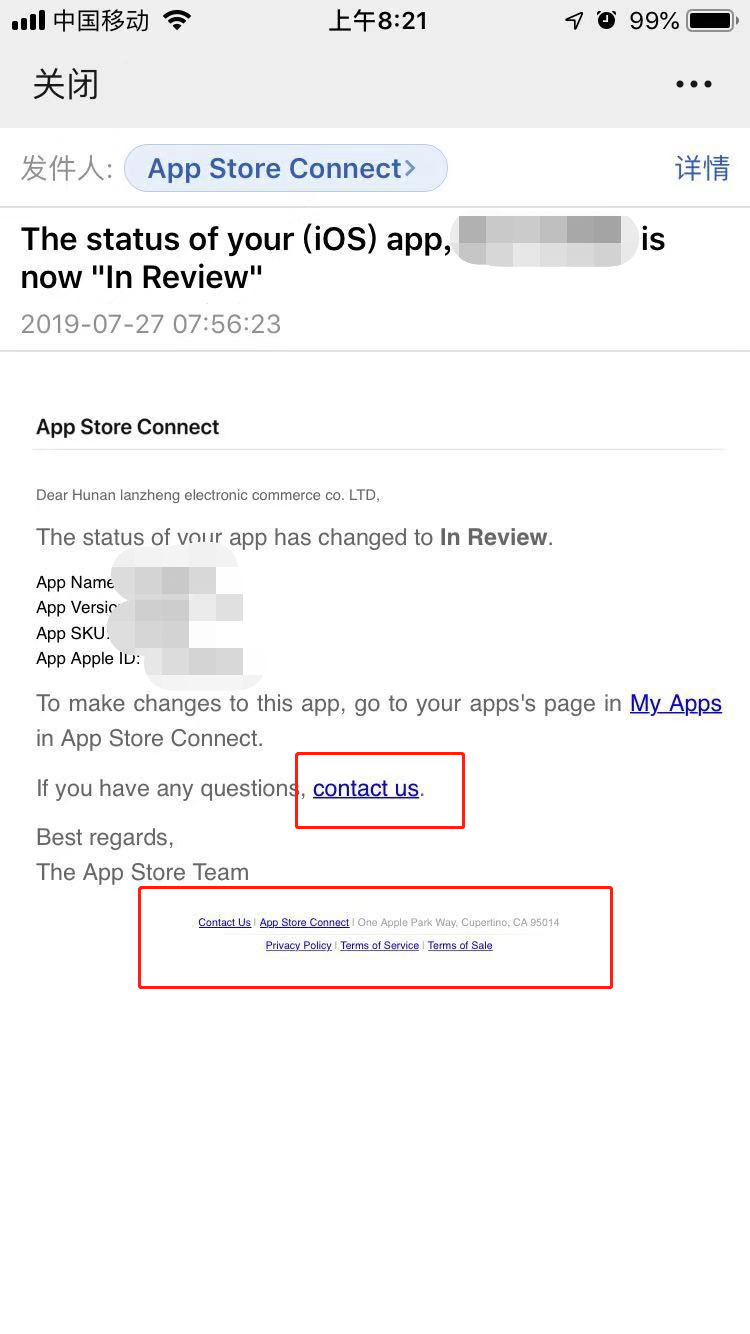Open the My Apps link
Screen dimensions: 750x1334
click(675, 703)
